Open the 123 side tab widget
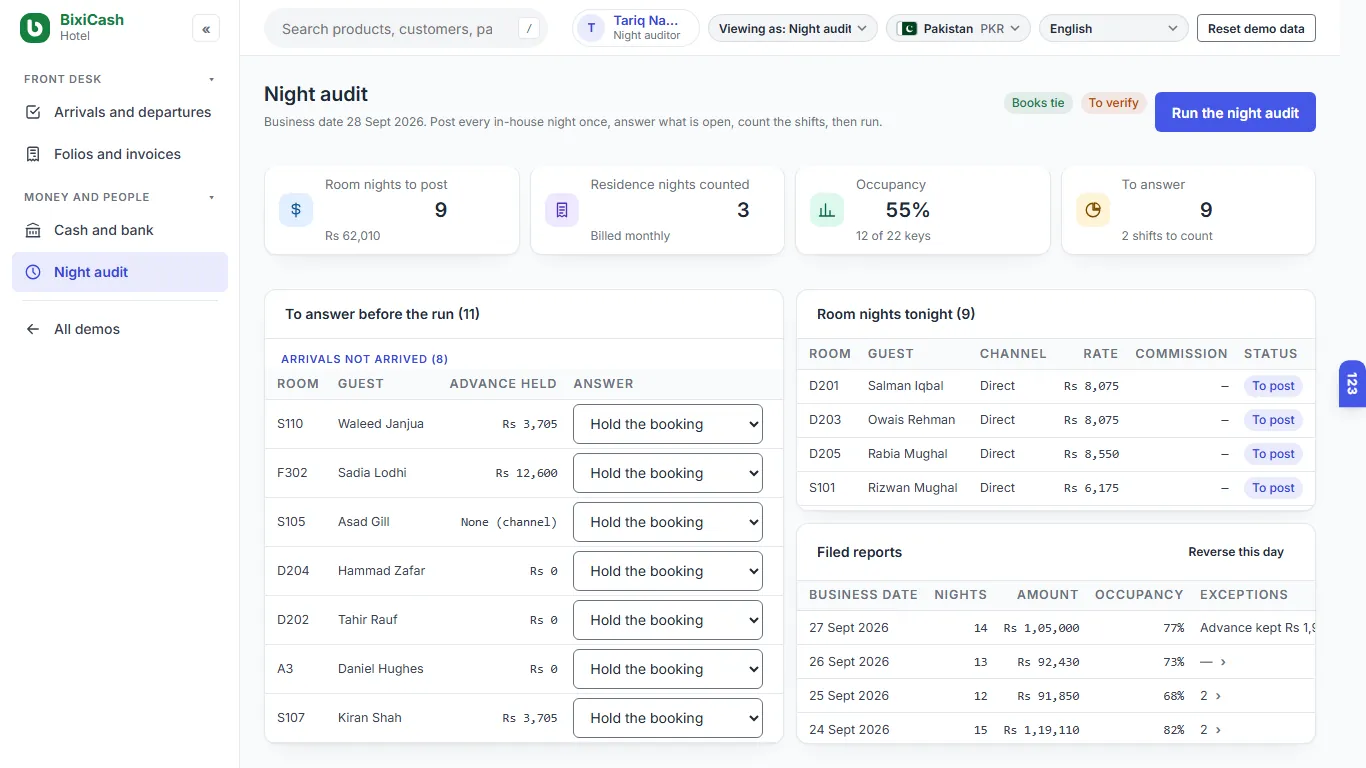 pyautogui.click(x=1352, y=384)
